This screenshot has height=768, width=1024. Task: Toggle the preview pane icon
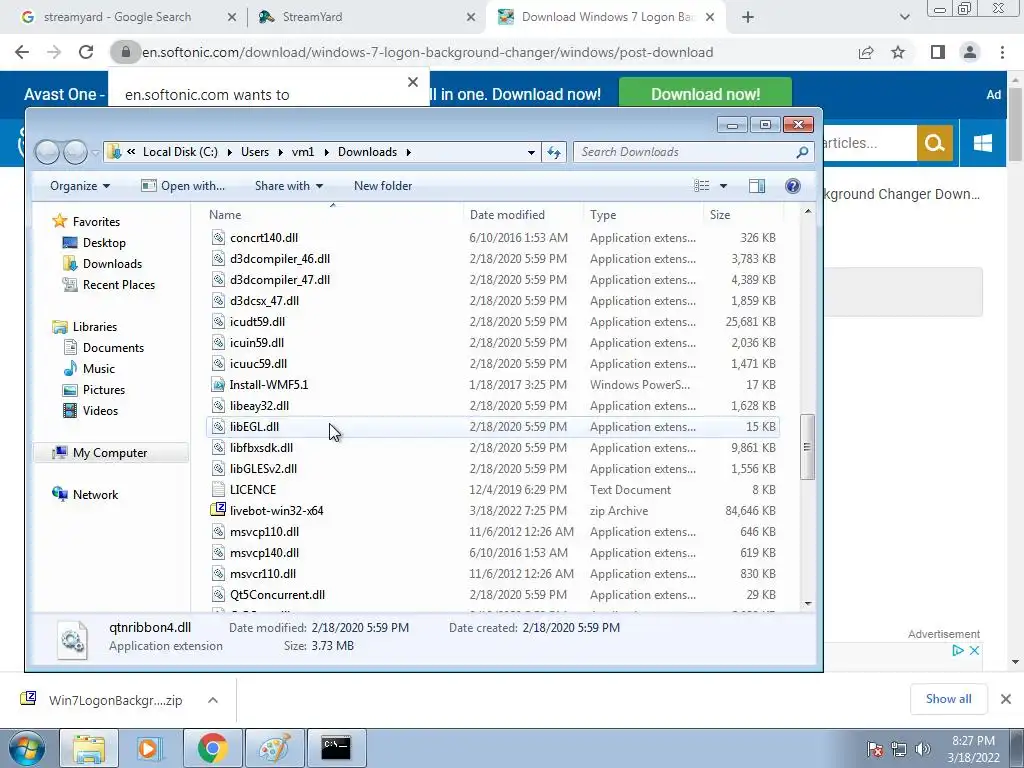tap(757, 186)
